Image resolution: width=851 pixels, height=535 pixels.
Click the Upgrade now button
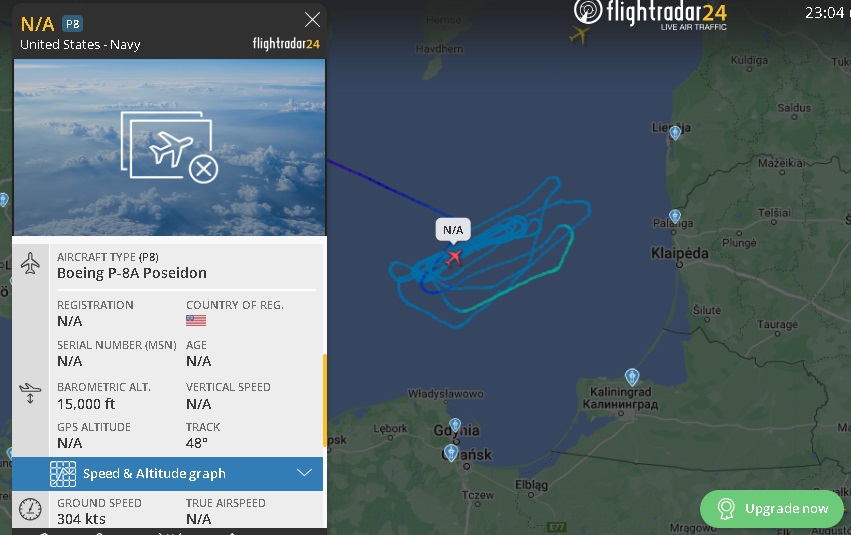[772, 508]
